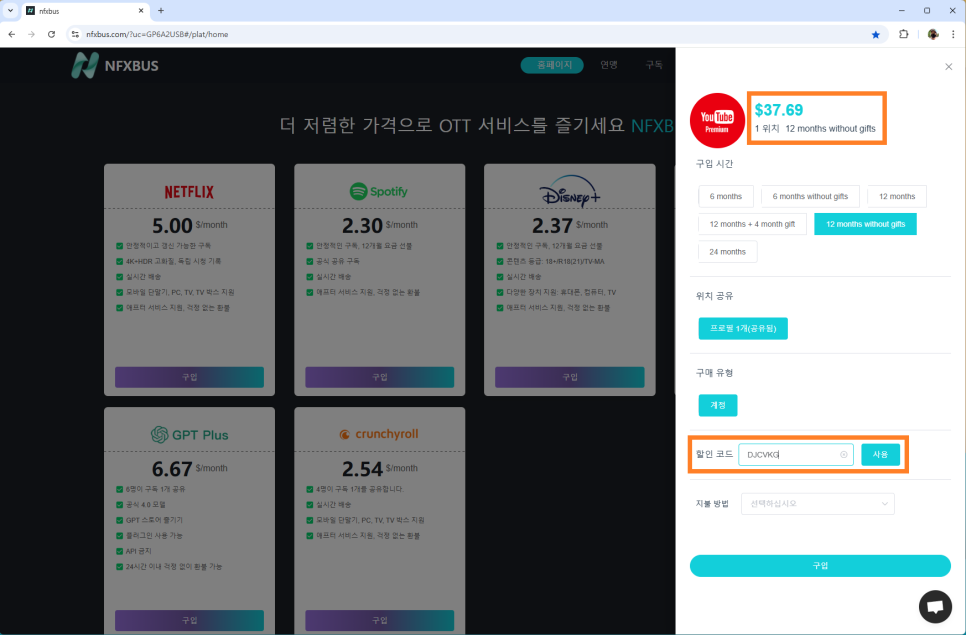Click the NFXBUS logo
The height and width of the screenshot is (635, 966).
(x=115, y=65)
